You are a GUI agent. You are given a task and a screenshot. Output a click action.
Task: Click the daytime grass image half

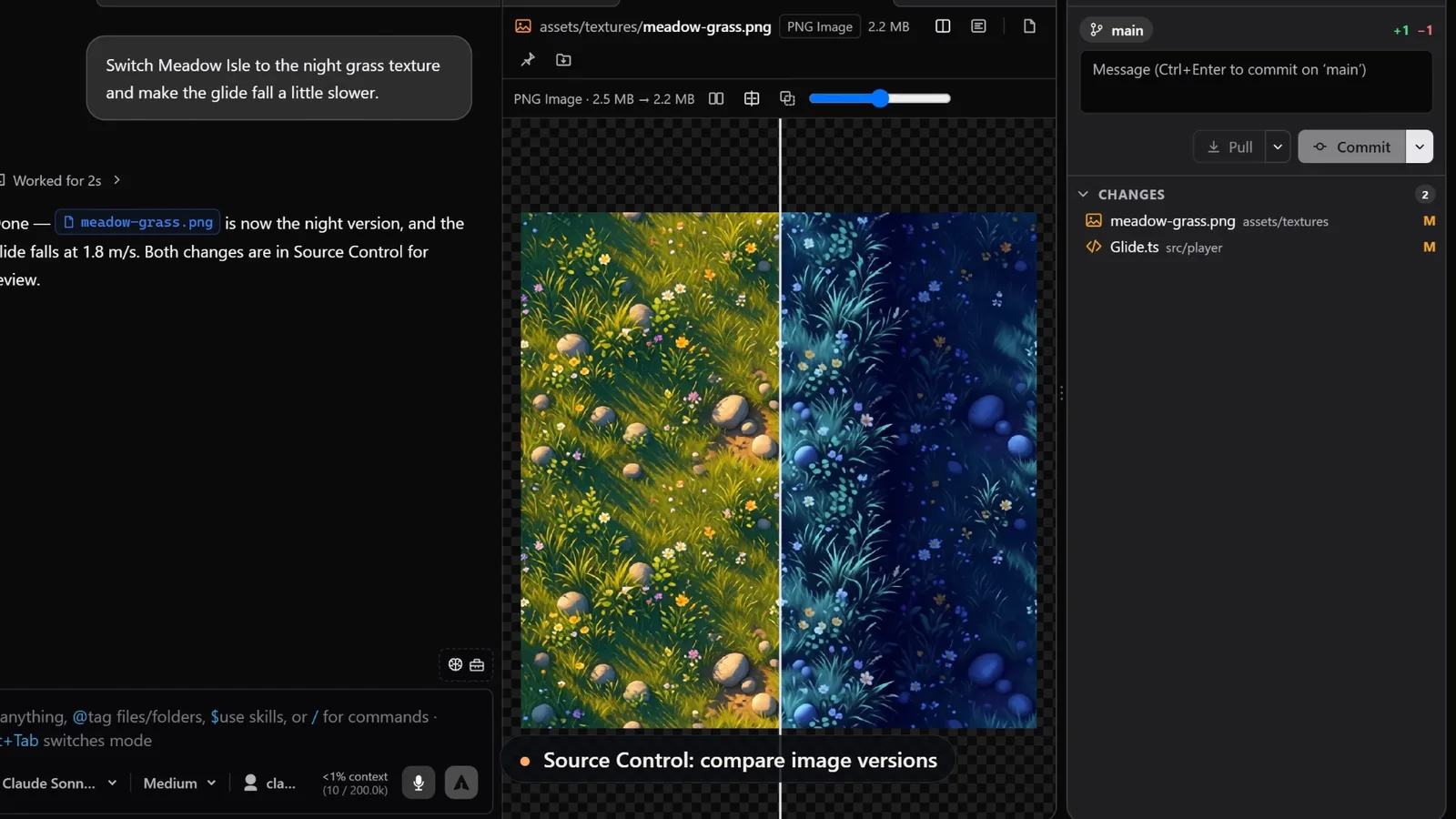coord(650,470)
